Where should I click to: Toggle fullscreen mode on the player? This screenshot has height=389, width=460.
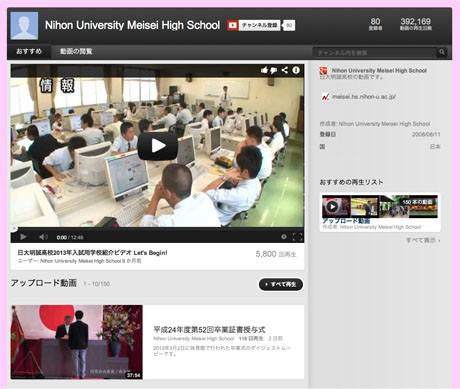(297, 237)
